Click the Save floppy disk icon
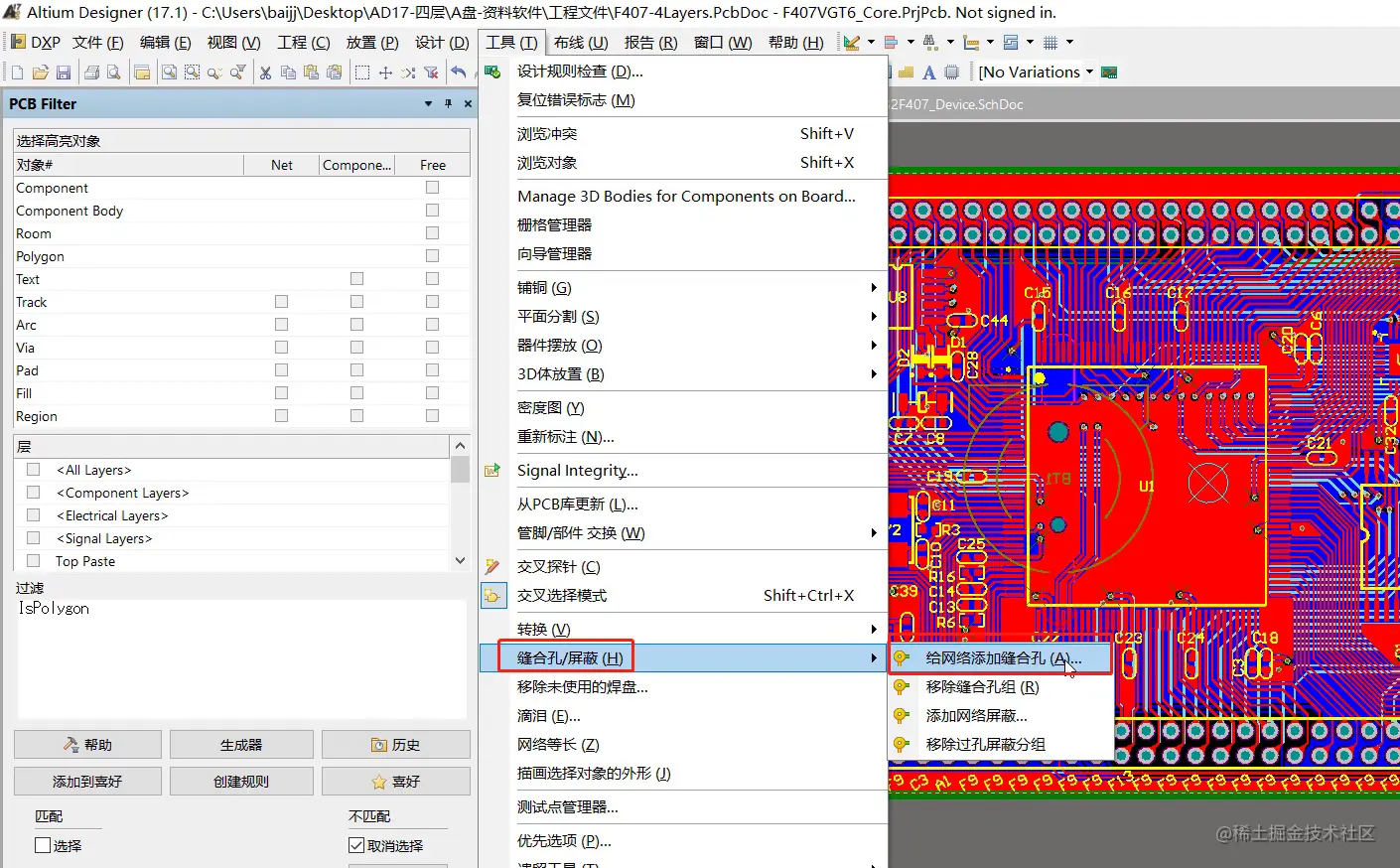Screen dimensions: 1400x868 64,72
